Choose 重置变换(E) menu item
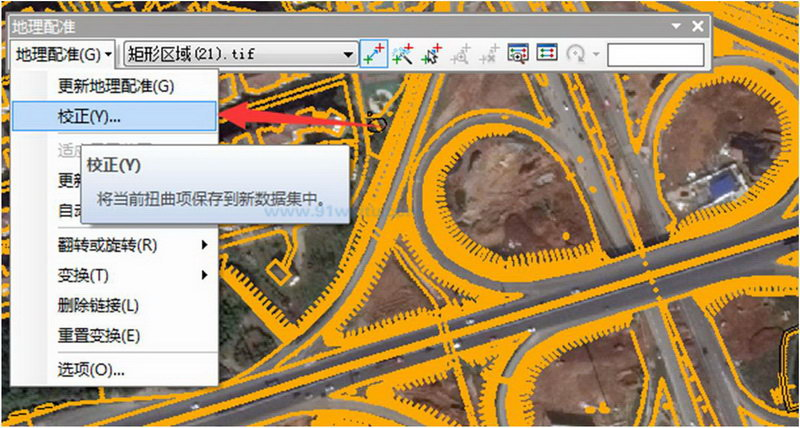The height and width of the screenshot is (428, 800). pyautogui.click(x=115, y=336)
